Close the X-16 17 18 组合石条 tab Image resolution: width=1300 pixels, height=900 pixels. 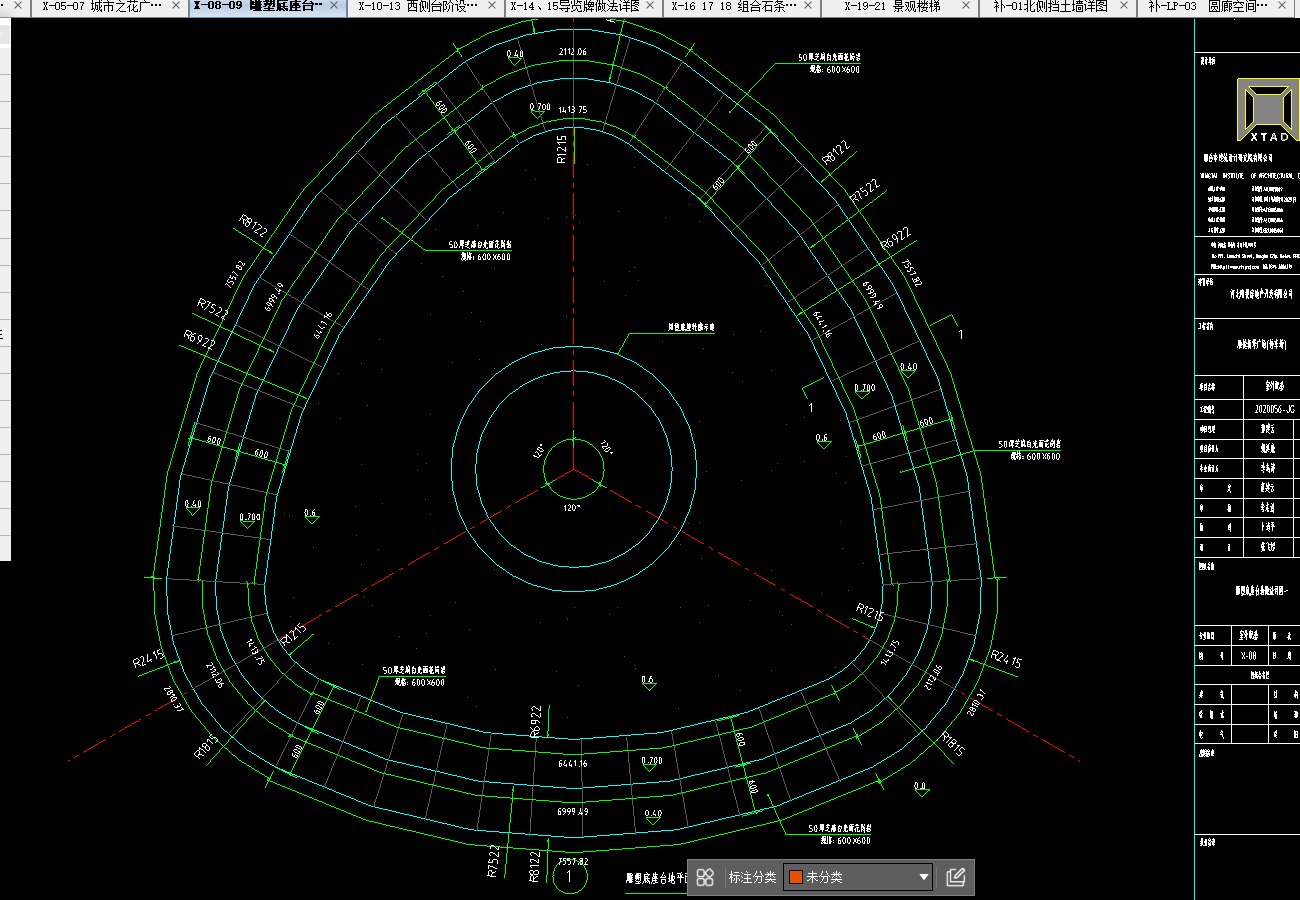(808, 6)
